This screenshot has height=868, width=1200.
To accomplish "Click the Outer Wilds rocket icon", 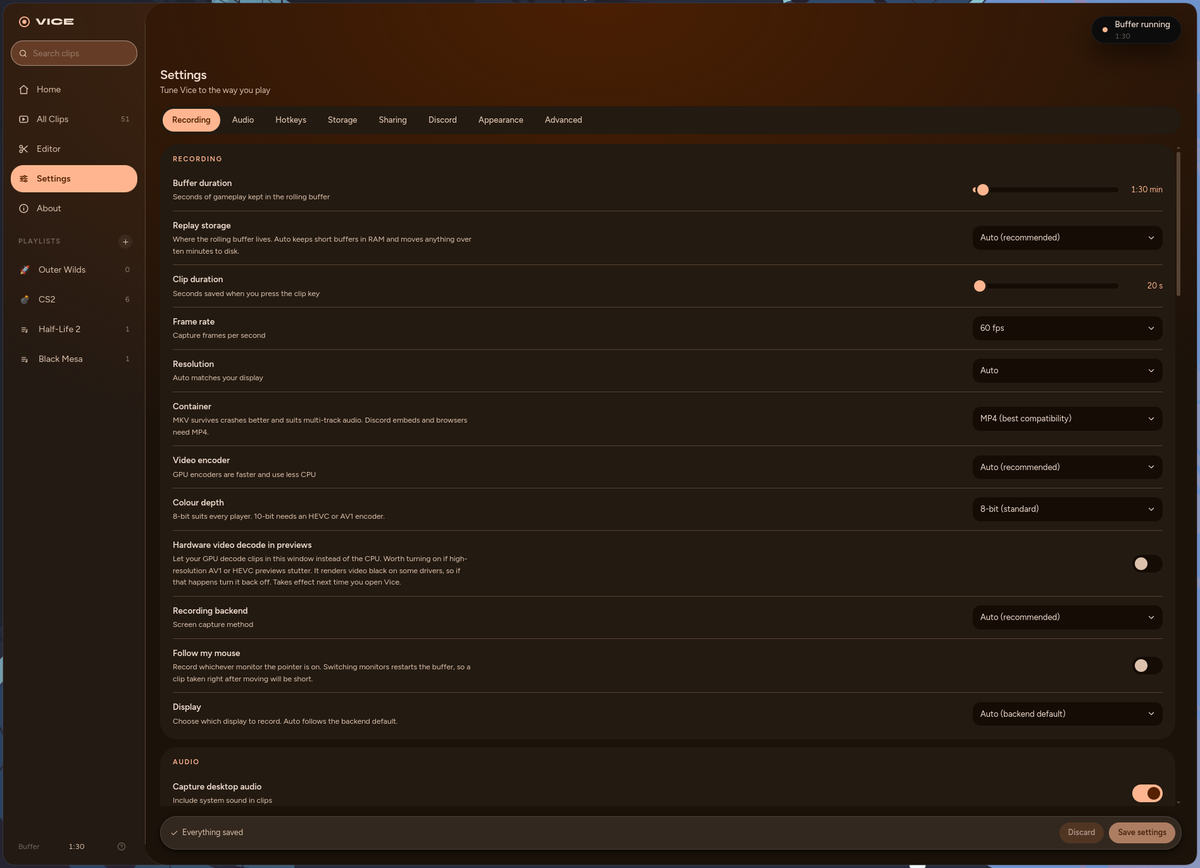I will click(x=24, y=270).
